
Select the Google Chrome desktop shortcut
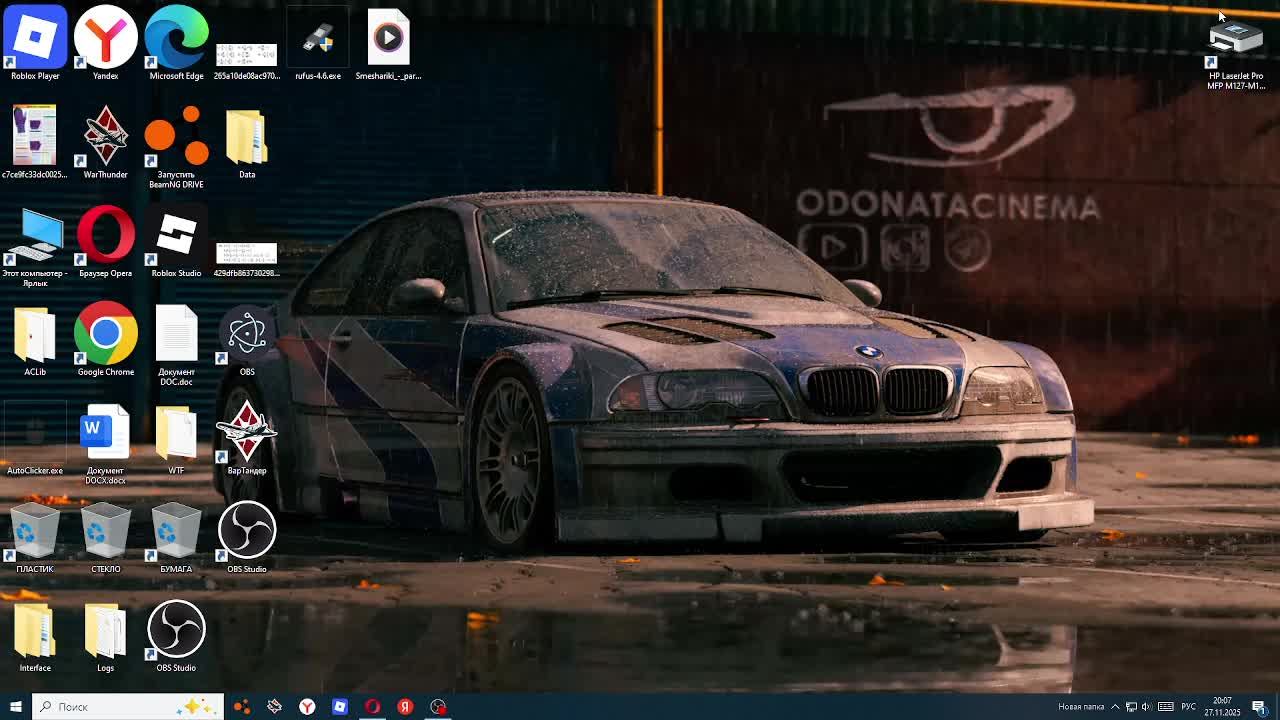click(105, 340)
